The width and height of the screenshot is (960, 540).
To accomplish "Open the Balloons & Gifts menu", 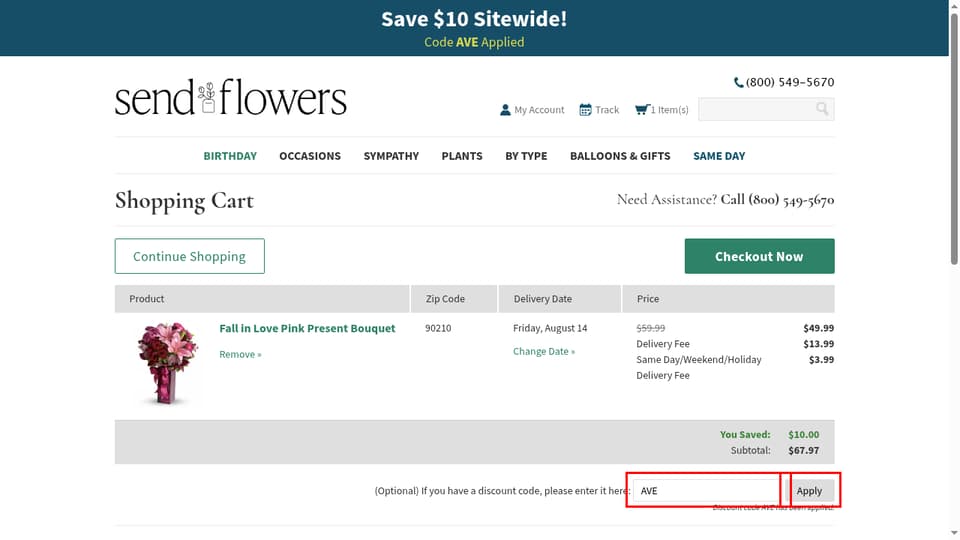I will coord(620,156).
